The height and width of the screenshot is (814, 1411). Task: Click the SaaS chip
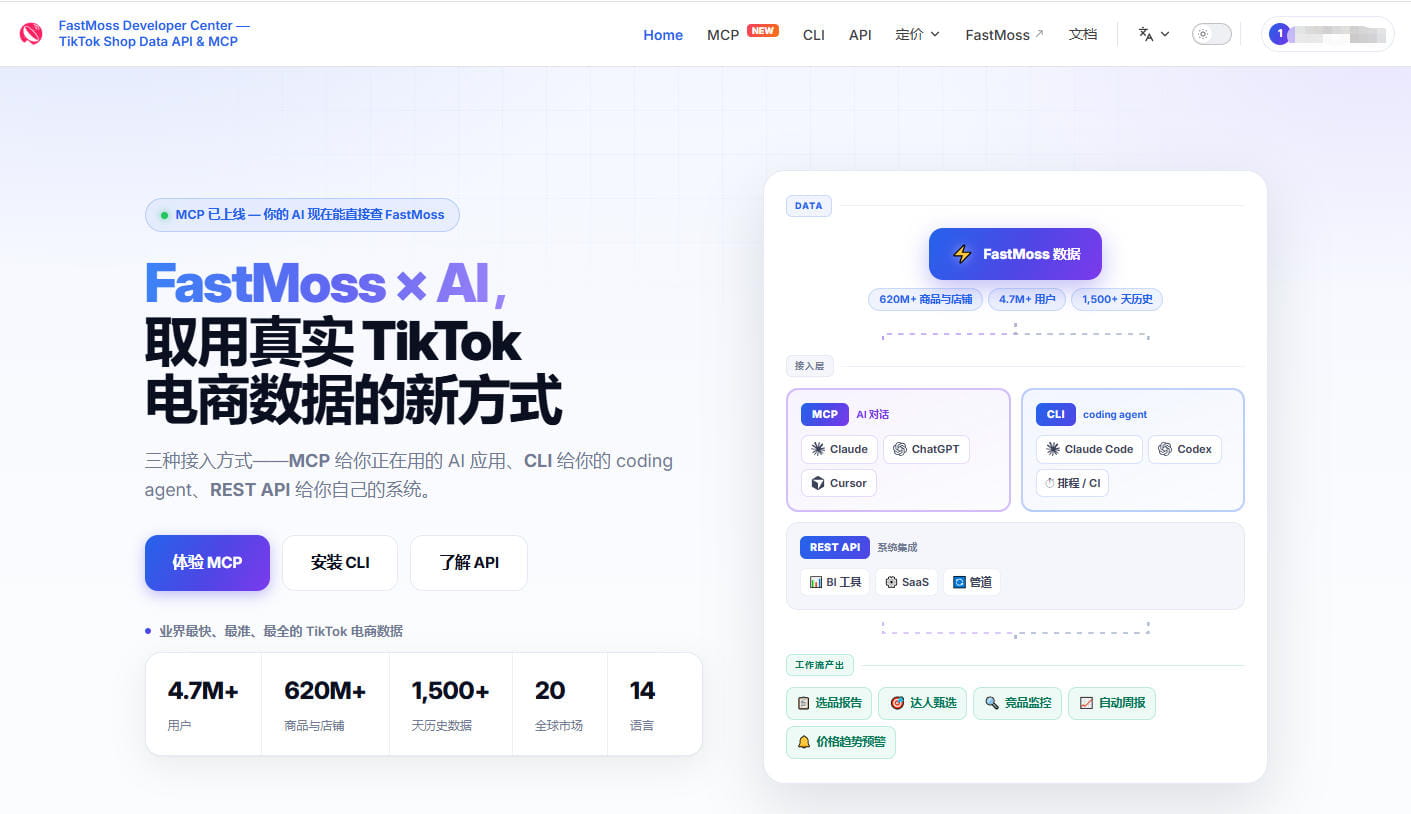(906, 582)
